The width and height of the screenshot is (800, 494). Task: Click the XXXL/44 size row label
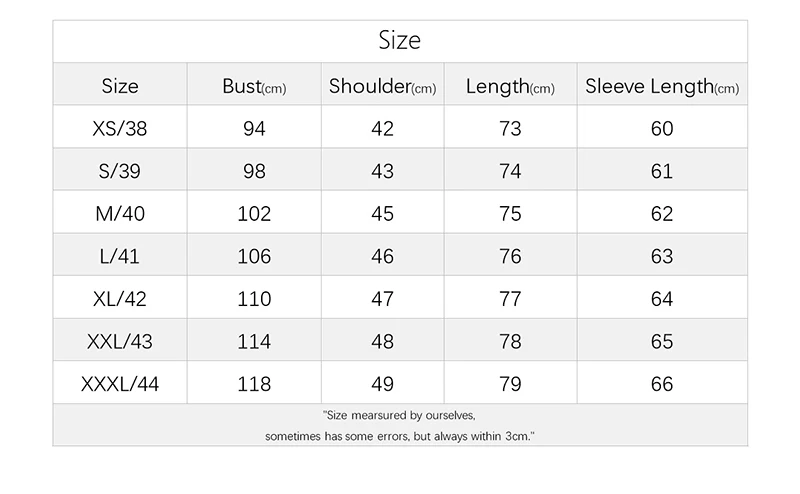[x=120, y=384]
